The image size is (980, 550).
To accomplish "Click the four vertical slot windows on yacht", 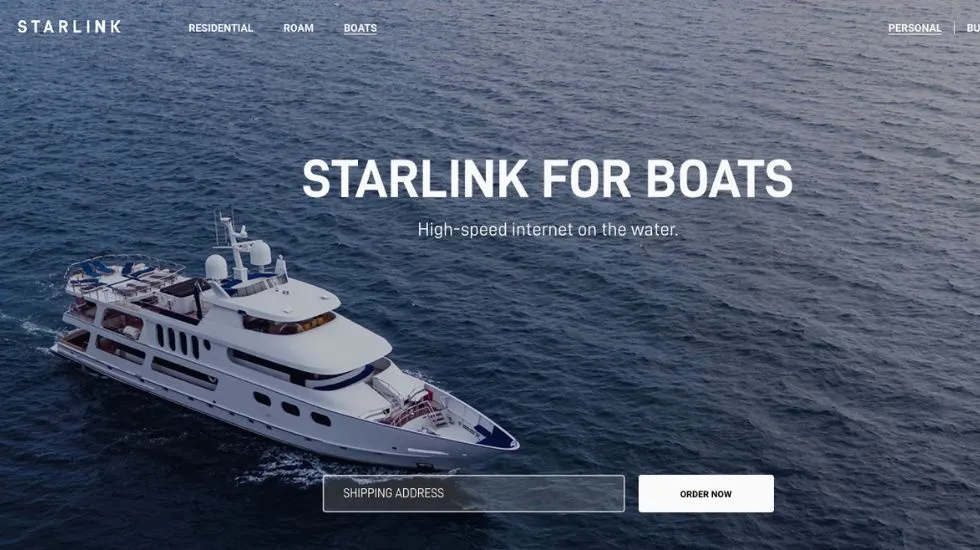I will pyautogui.click(x=178, y=341).
